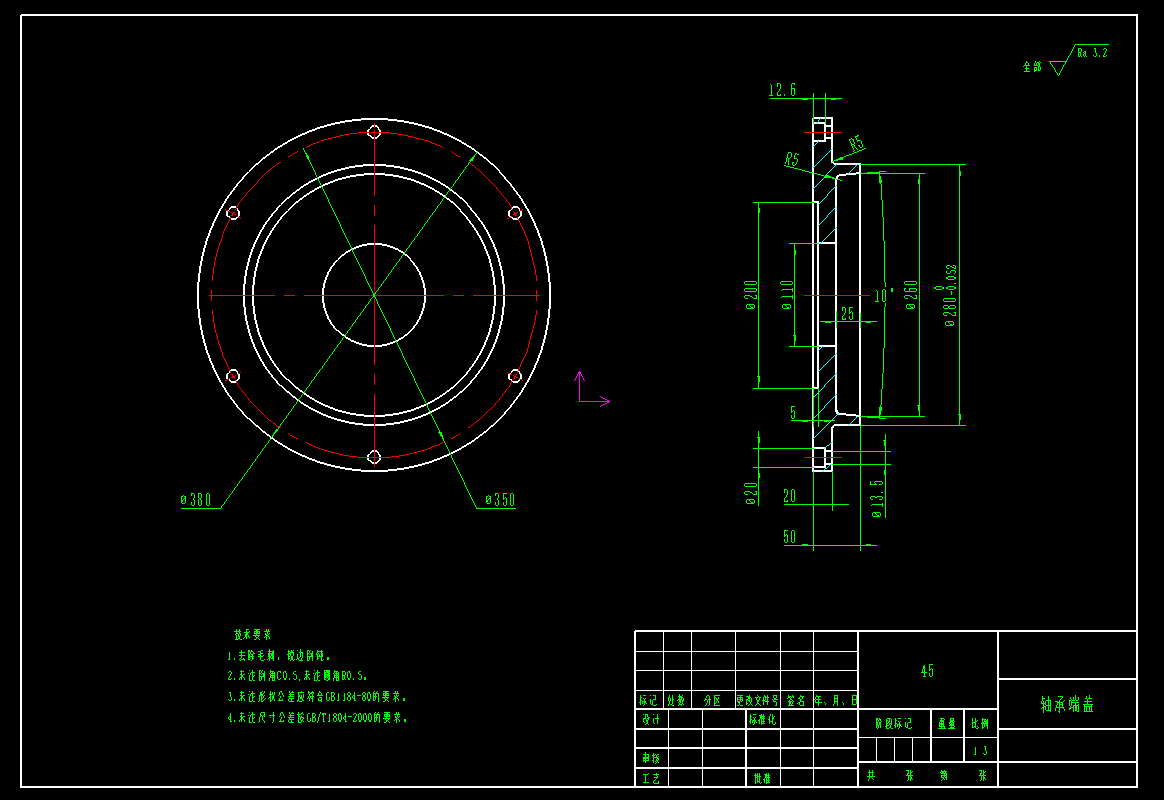This screenshot has height=800, width=1164.
Task: Select the bottom bolt hole in the front view
Action: pyautogui.click(x=374, y=456)
